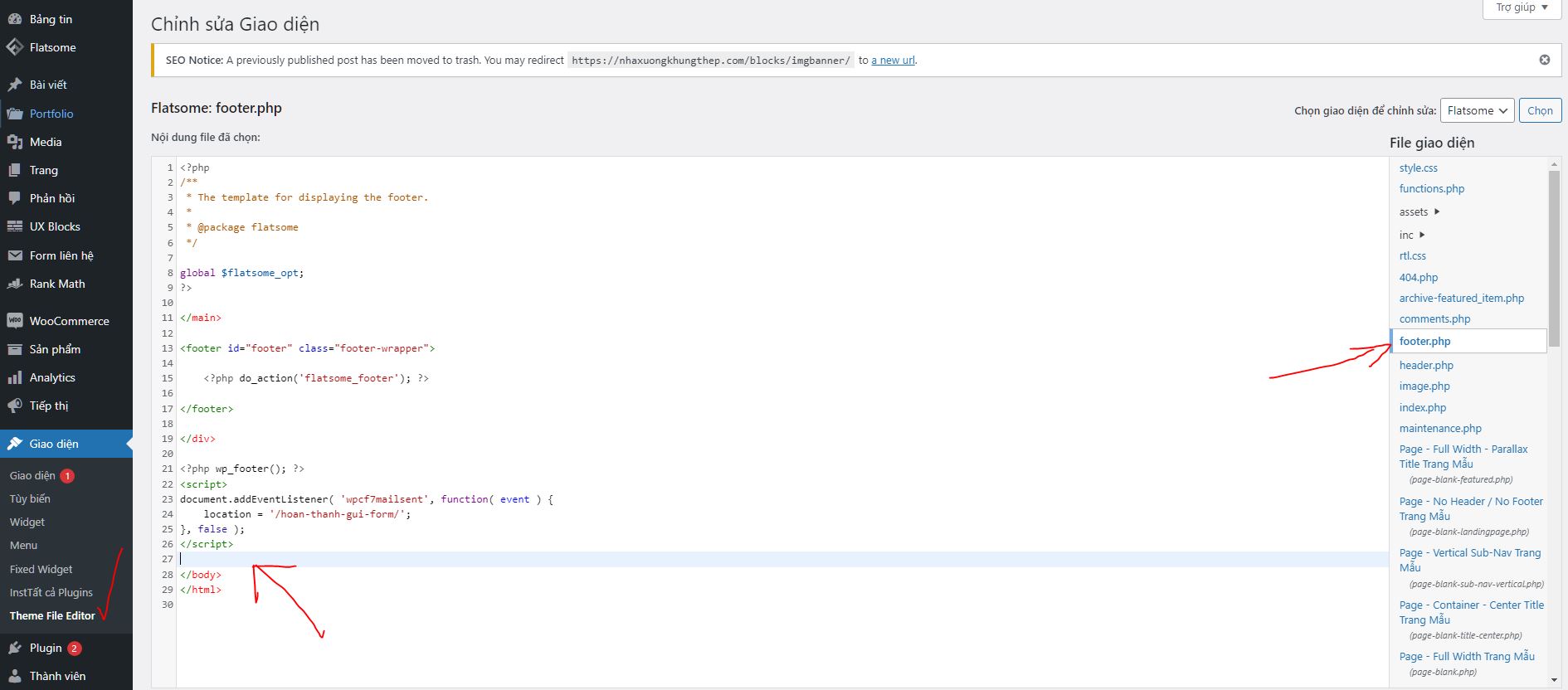Place cursor on empty line 27 in editor
The height and width of the screenshot is (690, 1568).
(783, 559)
